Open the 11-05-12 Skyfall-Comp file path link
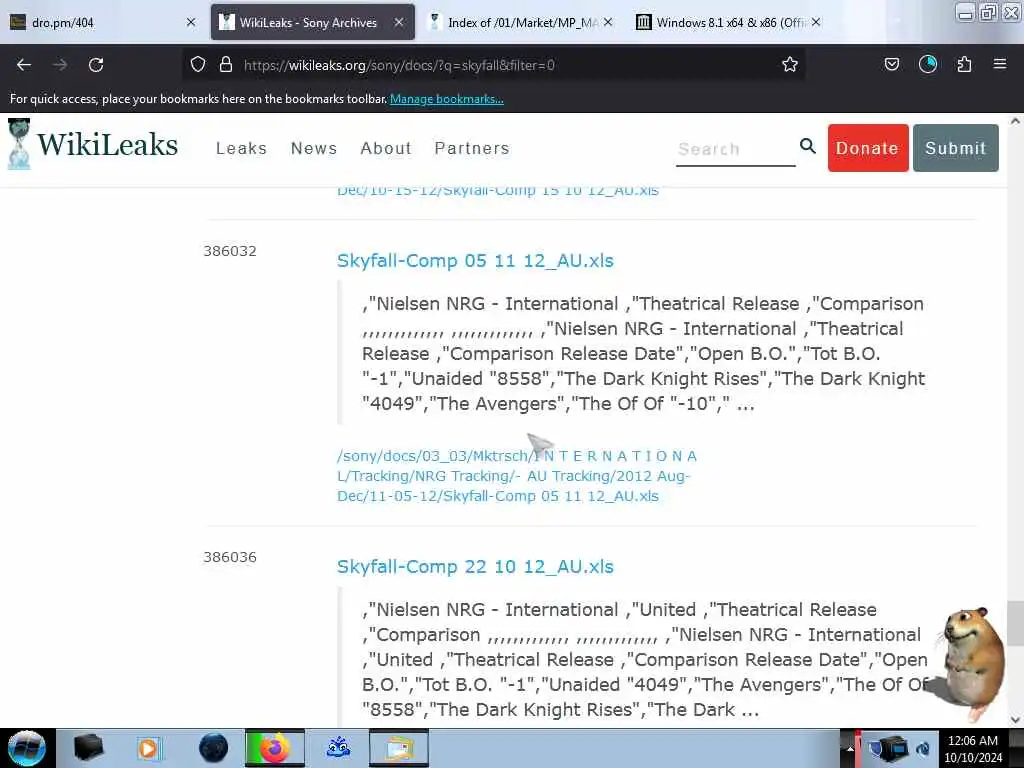Screen dimensions: 1024x768 517,475
